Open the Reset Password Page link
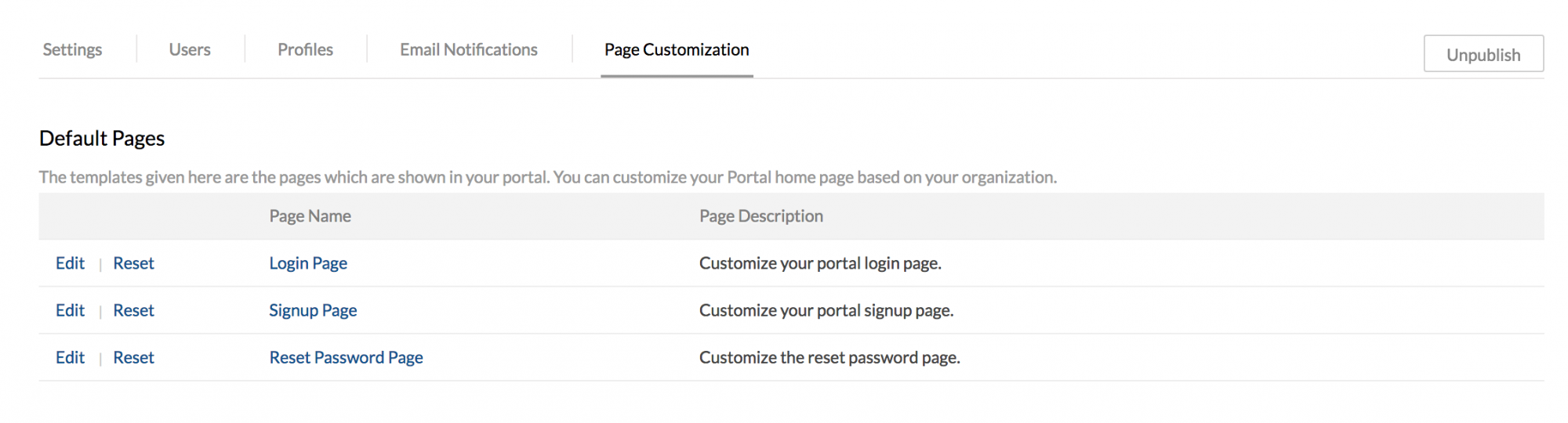Viewport: 1568px width, 423px height. [x=346, y=357]
